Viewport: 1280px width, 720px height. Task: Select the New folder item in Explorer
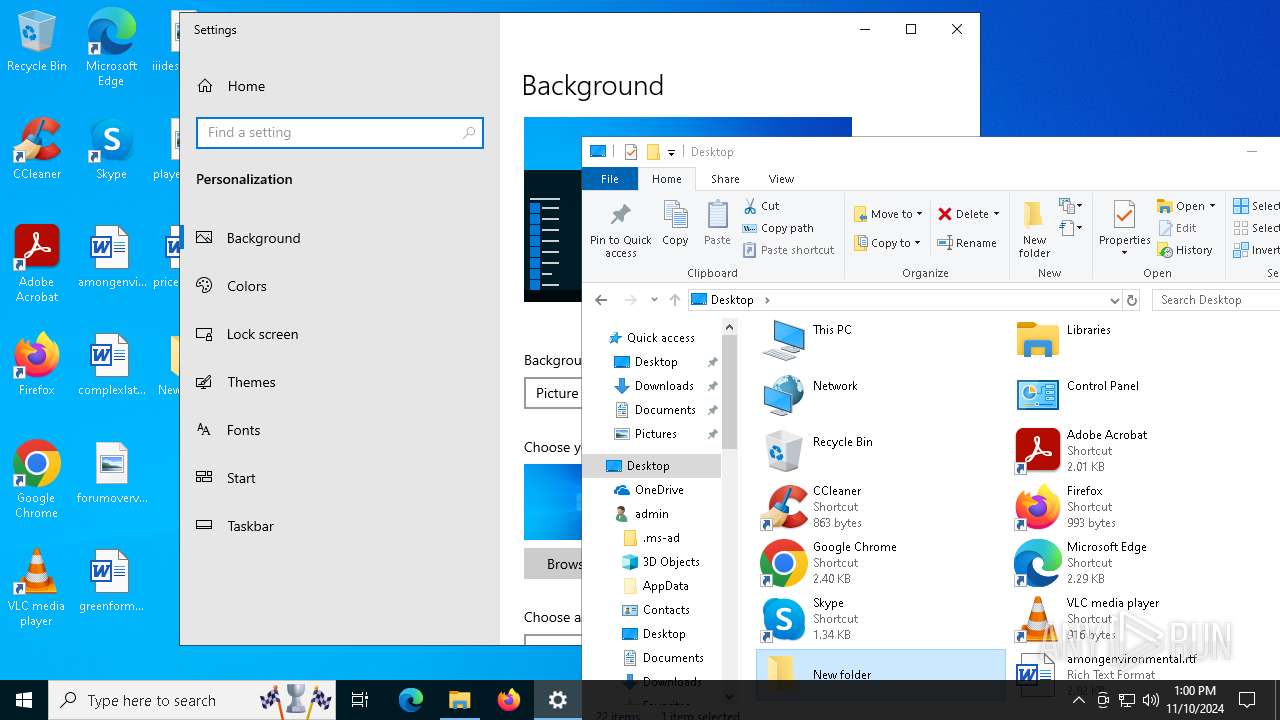[880, 674]
